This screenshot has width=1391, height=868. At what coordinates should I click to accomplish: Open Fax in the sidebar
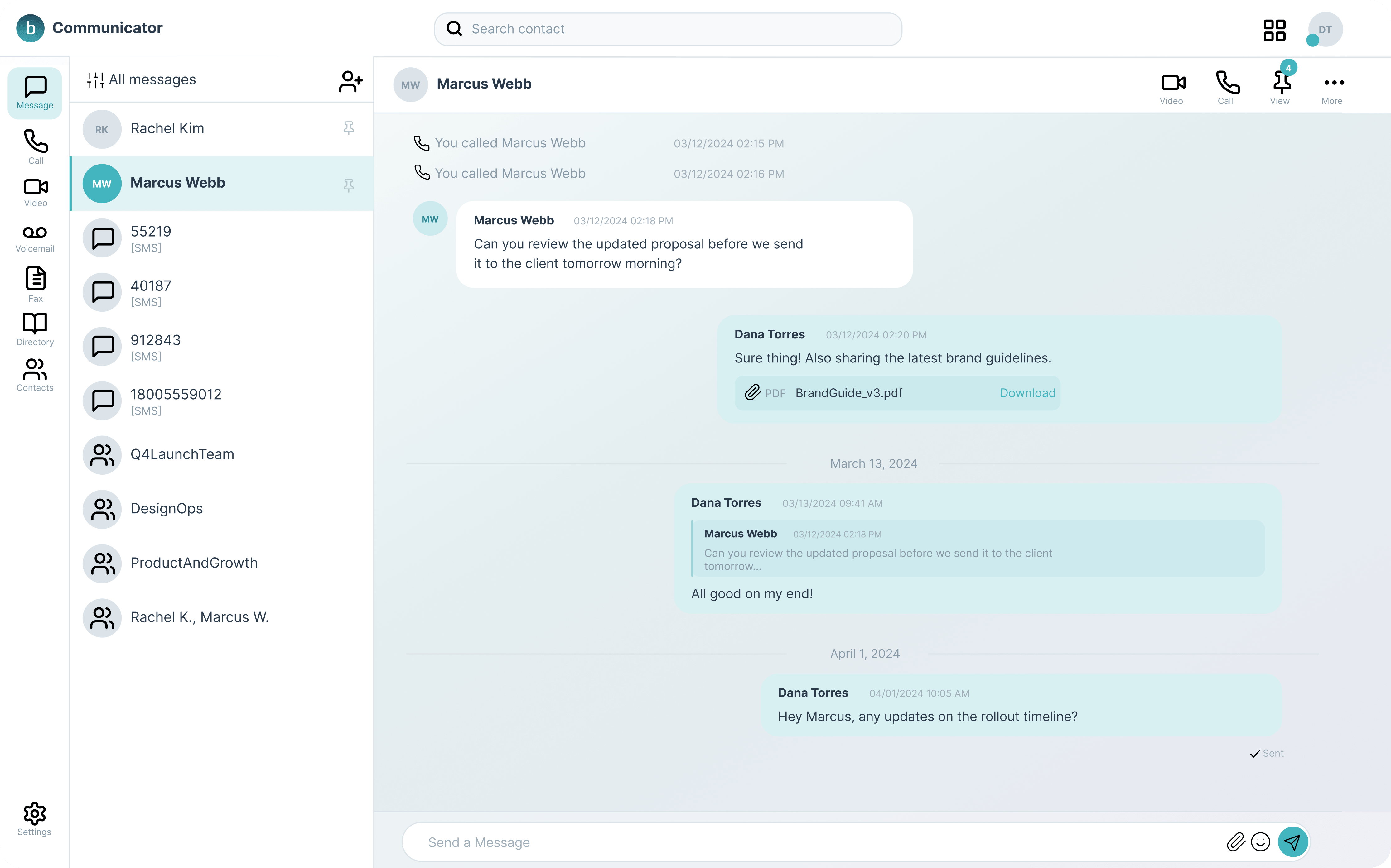36,284
